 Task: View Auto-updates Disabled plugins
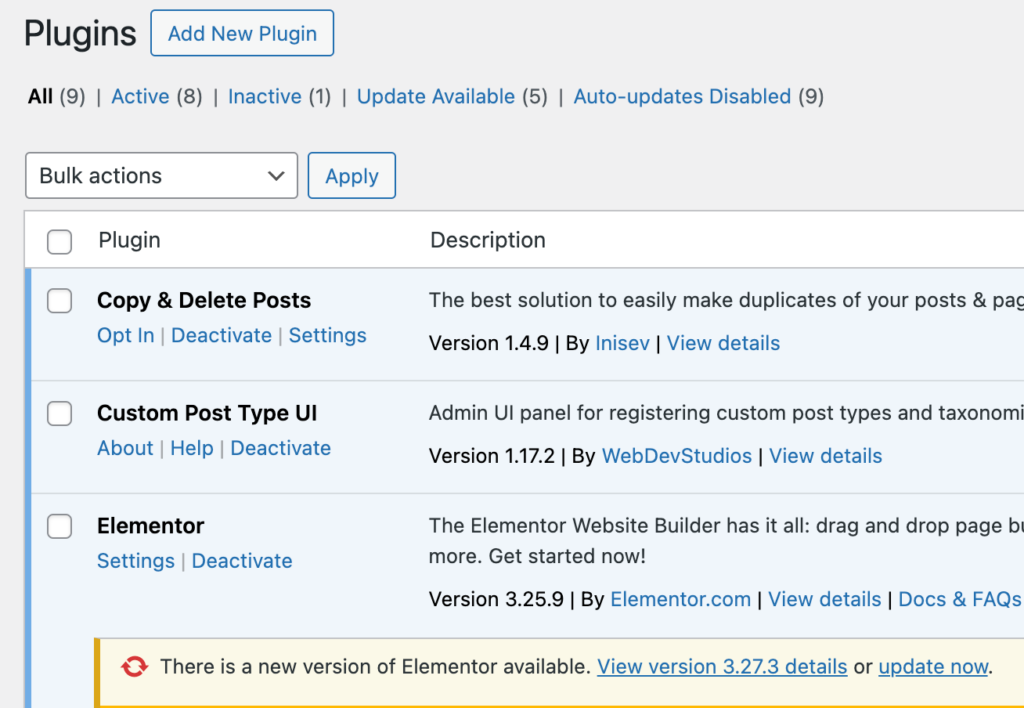(x=682, y=97)
